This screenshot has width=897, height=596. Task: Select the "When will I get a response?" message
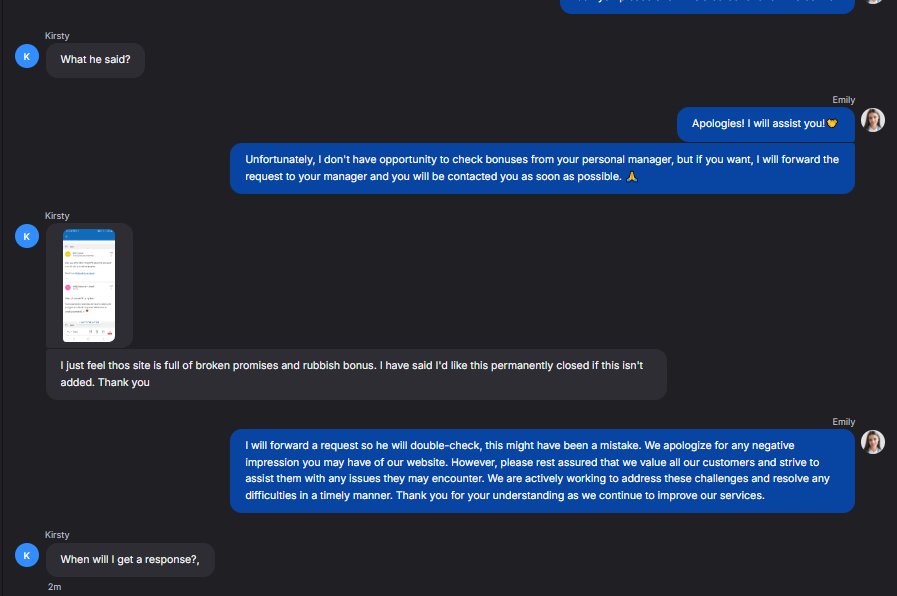pos(130,560)
